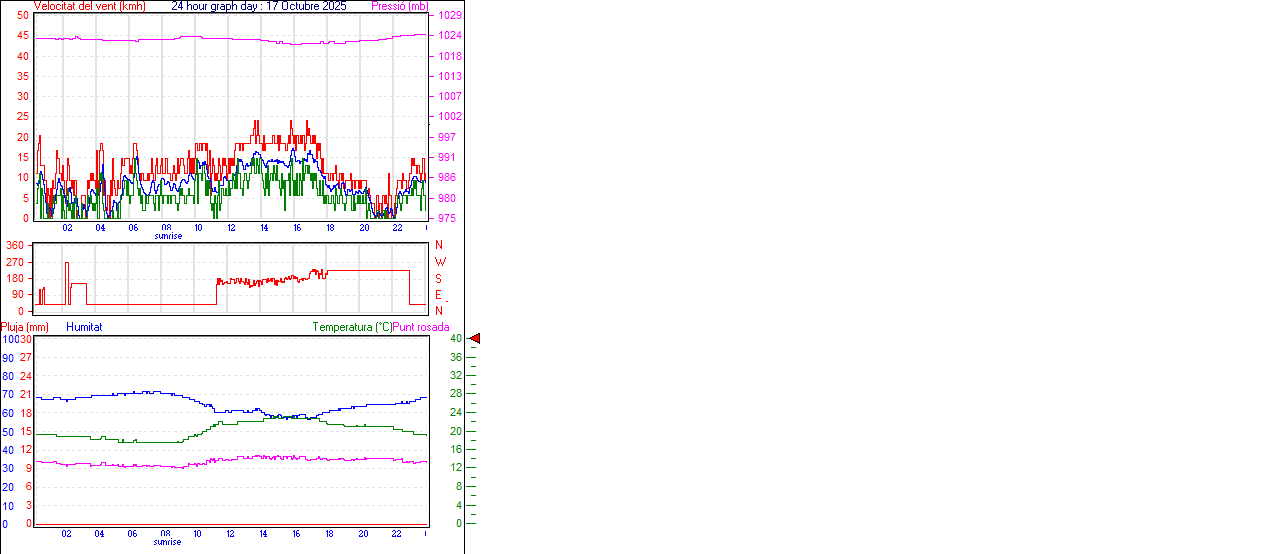Viewport: 1280px width, 554px height.
Task: Click the 'E' compass direction label
Action: point(438,294)
